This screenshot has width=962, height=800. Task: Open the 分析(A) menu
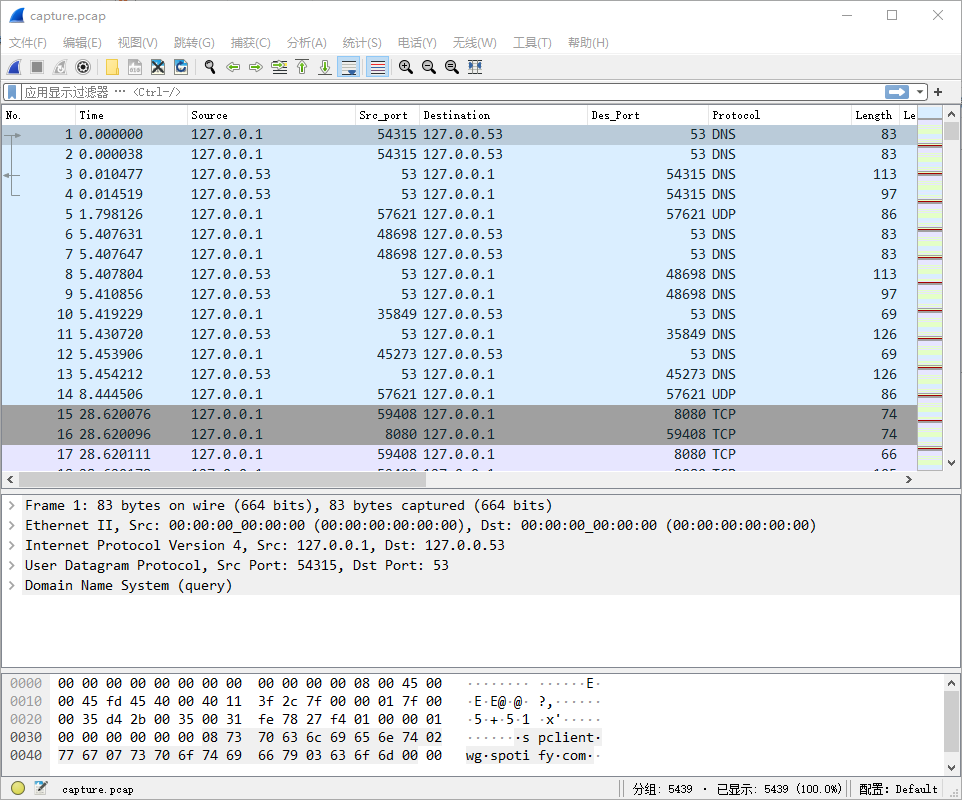tap(306, 42)
